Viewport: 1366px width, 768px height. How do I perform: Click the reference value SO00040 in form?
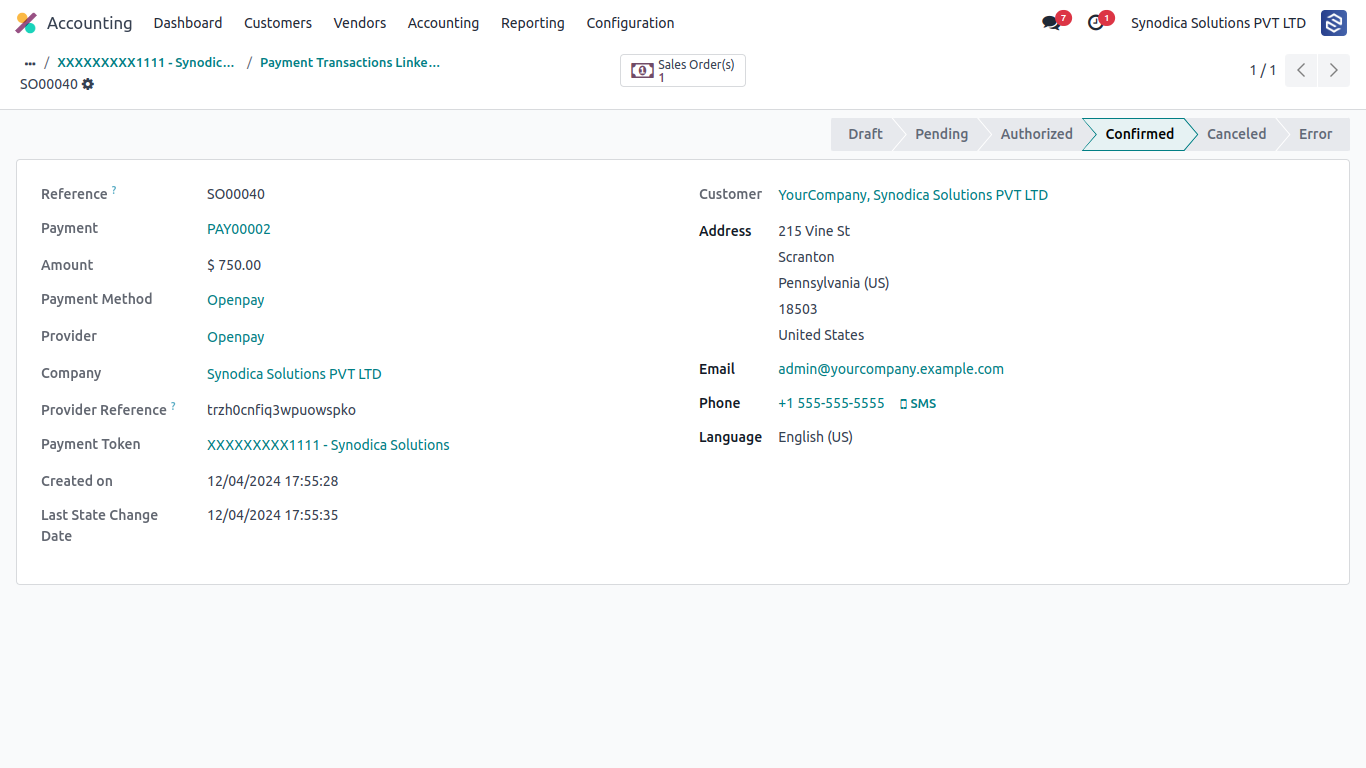[236, 194]
